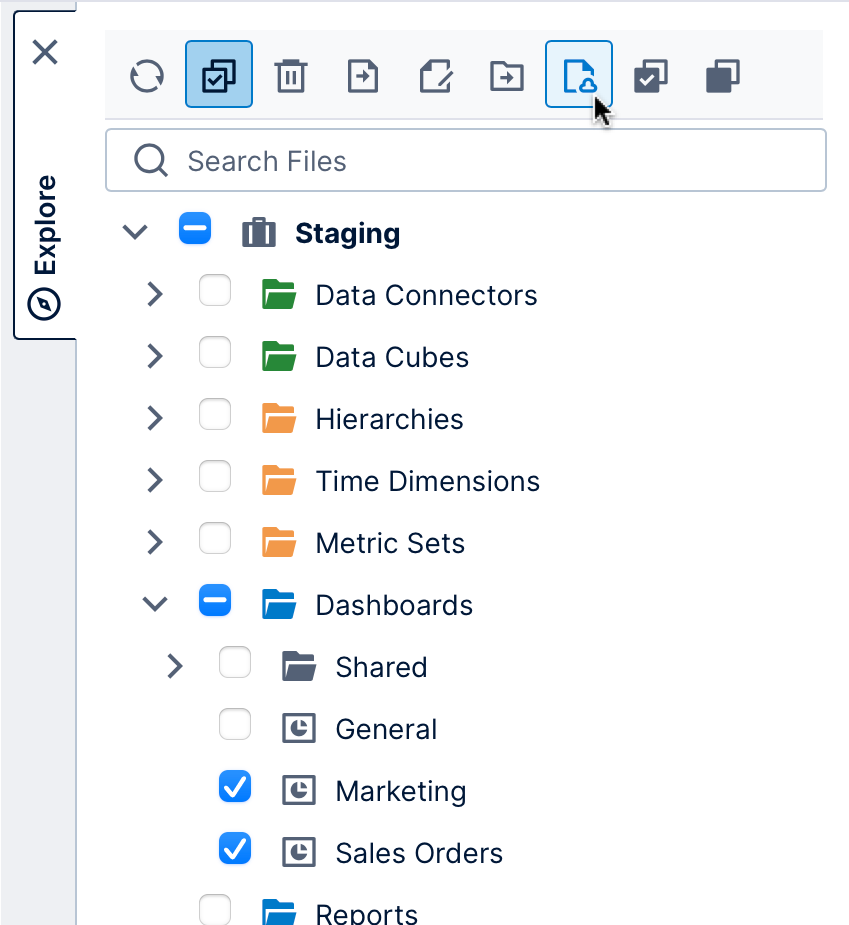This screenshot has width=849, height=925.
Task: Close the Explore panel
Action: pyautogui.click(x=44, y=52)
